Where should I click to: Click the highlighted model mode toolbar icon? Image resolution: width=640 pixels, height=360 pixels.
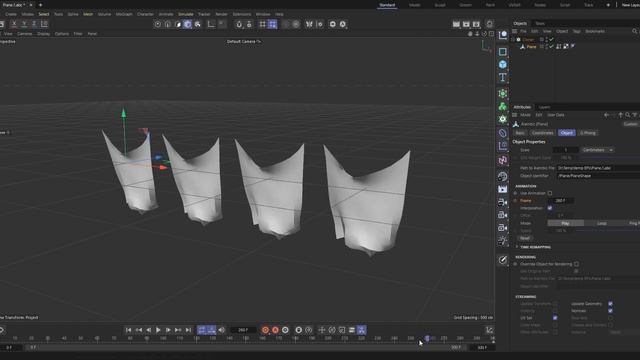(x=187, y=24)
